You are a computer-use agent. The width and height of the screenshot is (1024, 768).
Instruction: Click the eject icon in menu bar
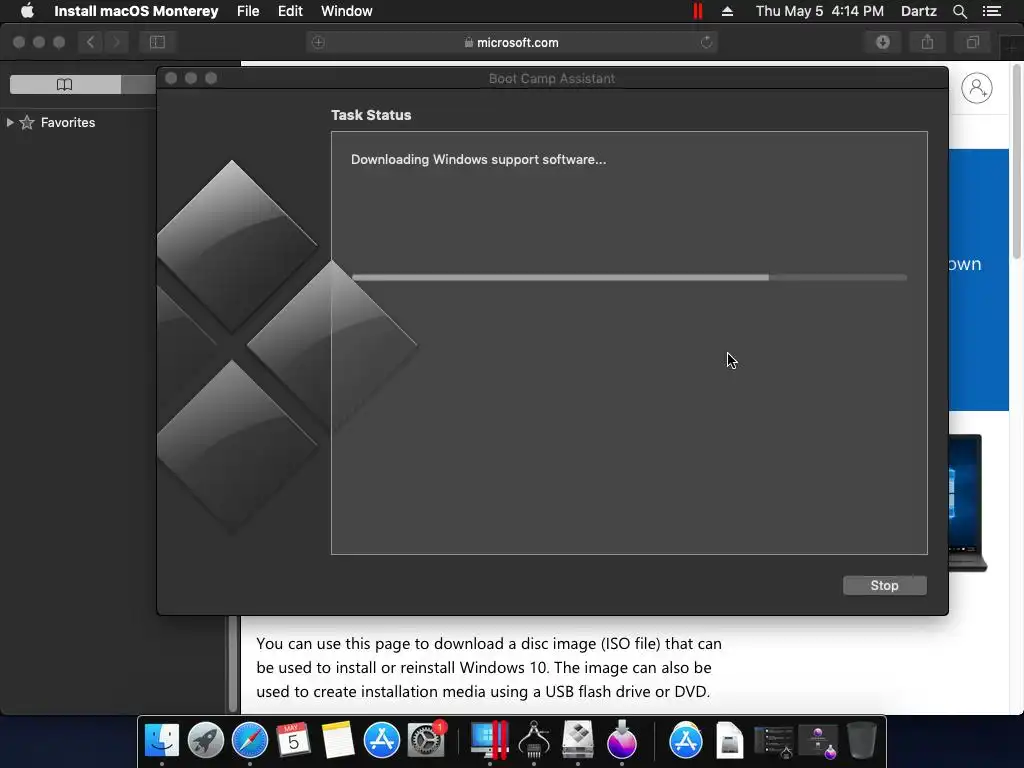(x=727, y=11)
